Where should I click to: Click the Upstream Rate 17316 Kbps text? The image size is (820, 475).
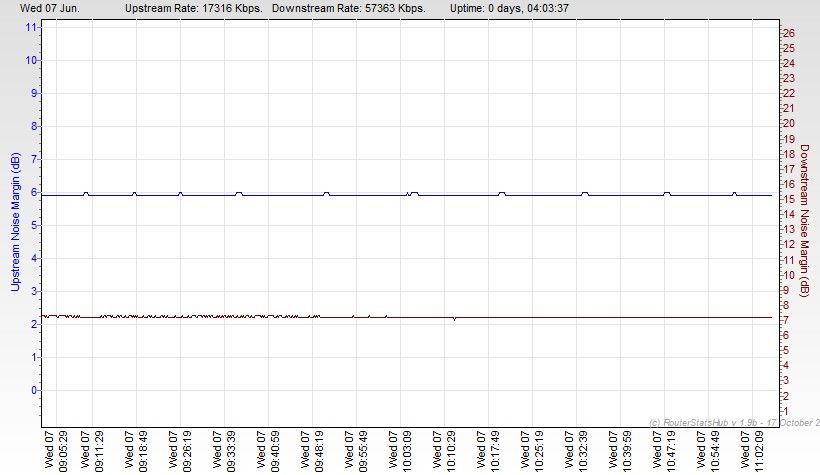coord(193,8)
